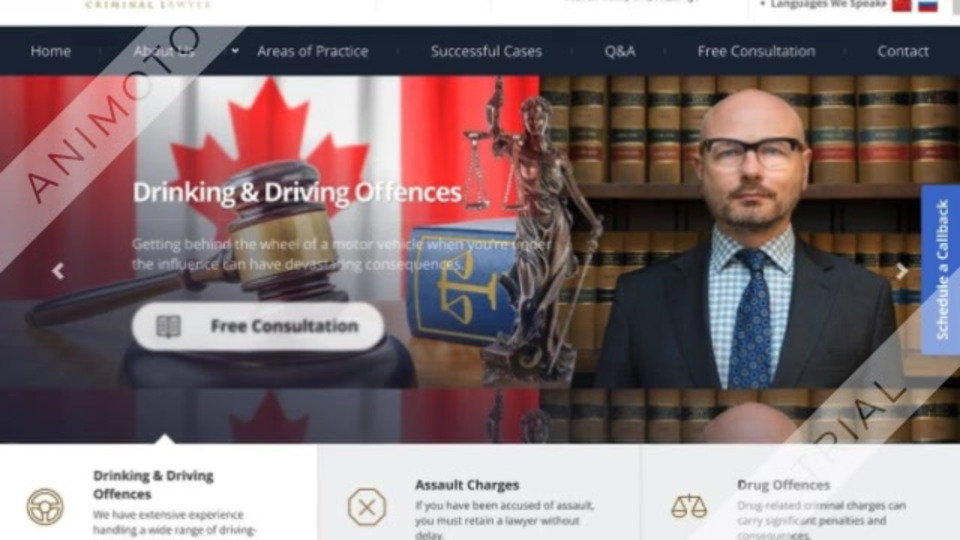Expand the About Us dropdown arrow
Screen dimensions: 960x540
235,51
